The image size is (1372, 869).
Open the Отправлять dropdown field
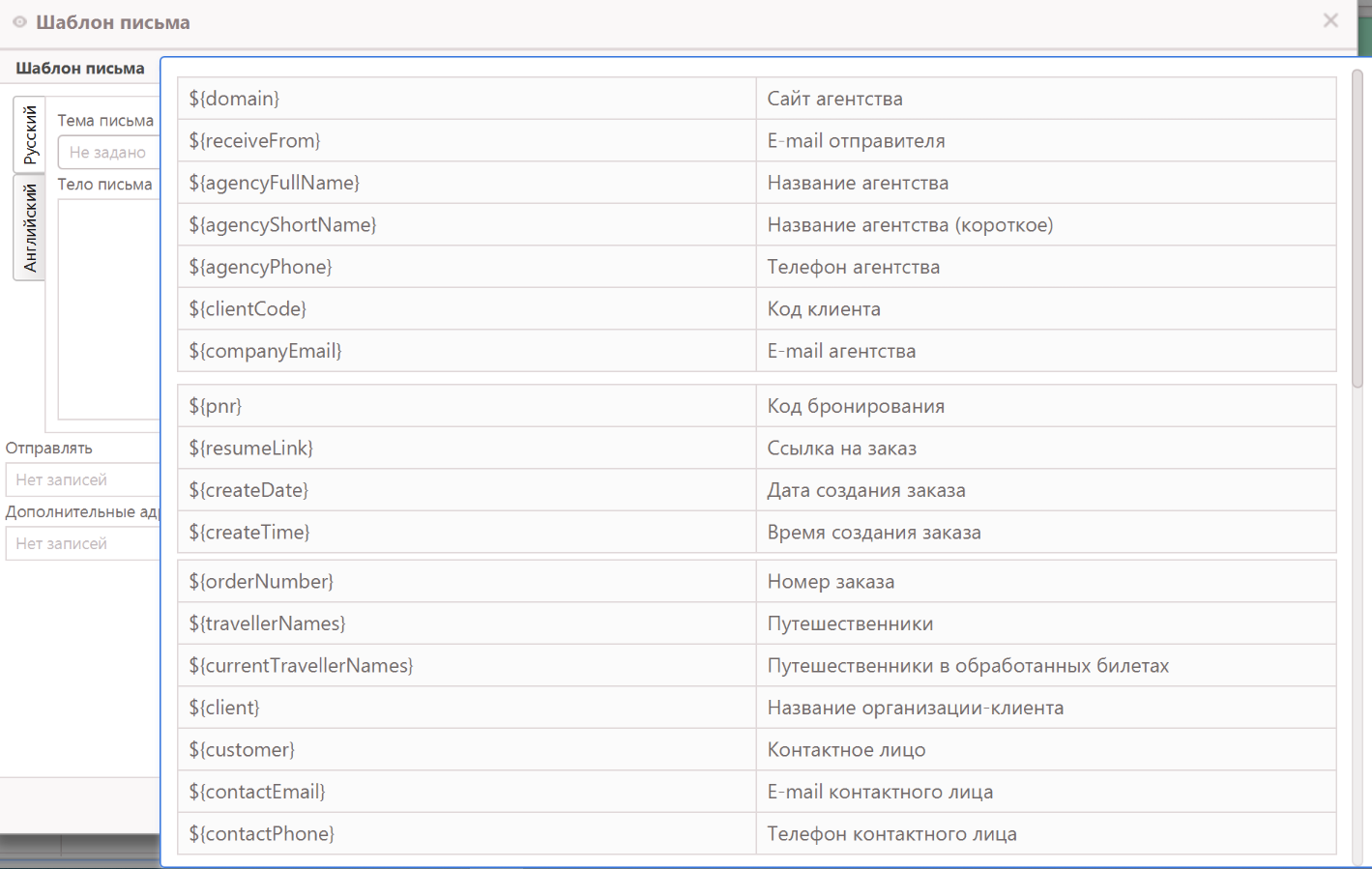point(82,480)
